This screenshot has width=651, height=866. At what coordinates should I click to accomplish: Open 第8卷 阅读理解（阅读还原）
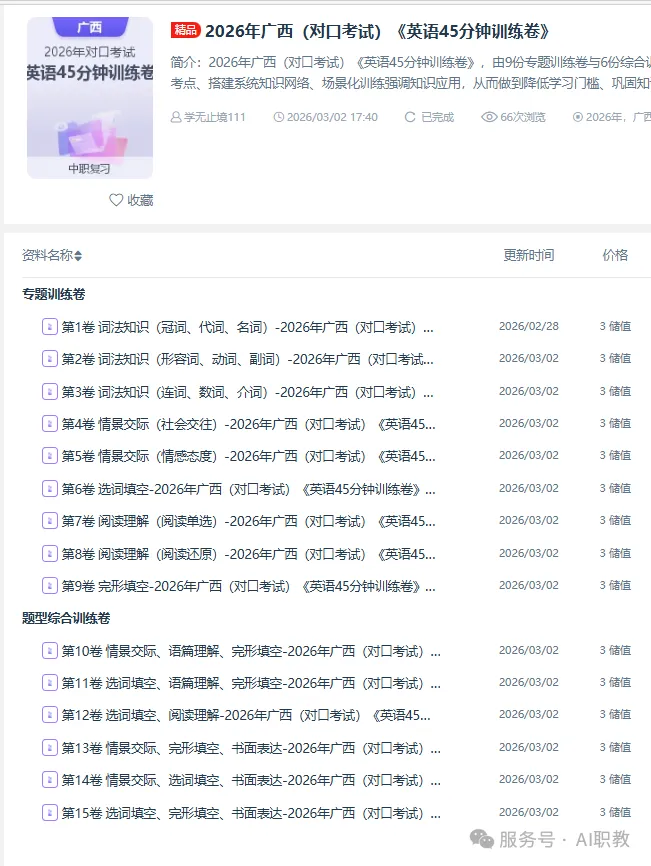point(248,553)
